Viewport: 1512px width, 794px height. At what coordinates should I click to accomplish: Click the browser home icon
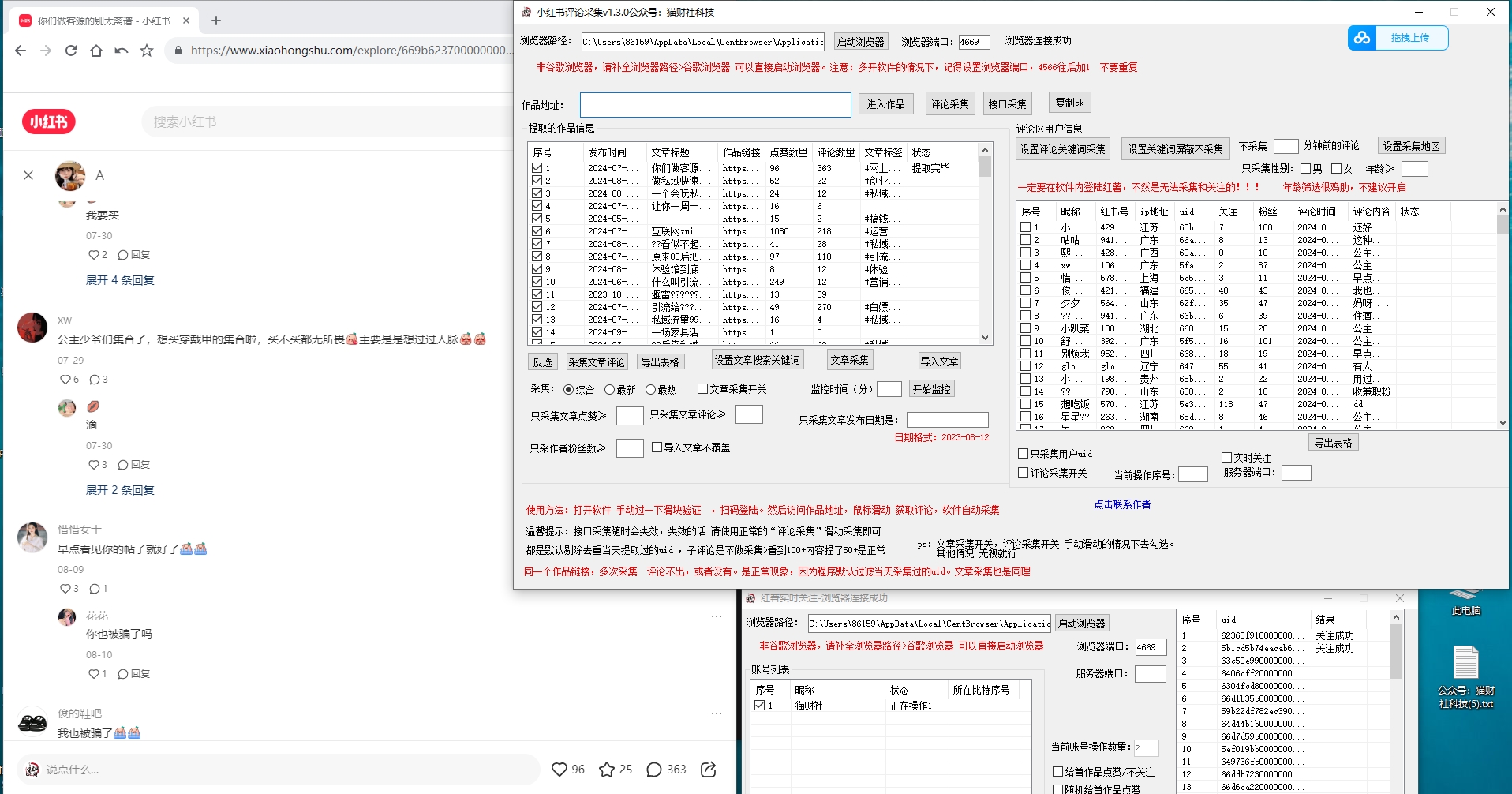(x=96, y=51)
